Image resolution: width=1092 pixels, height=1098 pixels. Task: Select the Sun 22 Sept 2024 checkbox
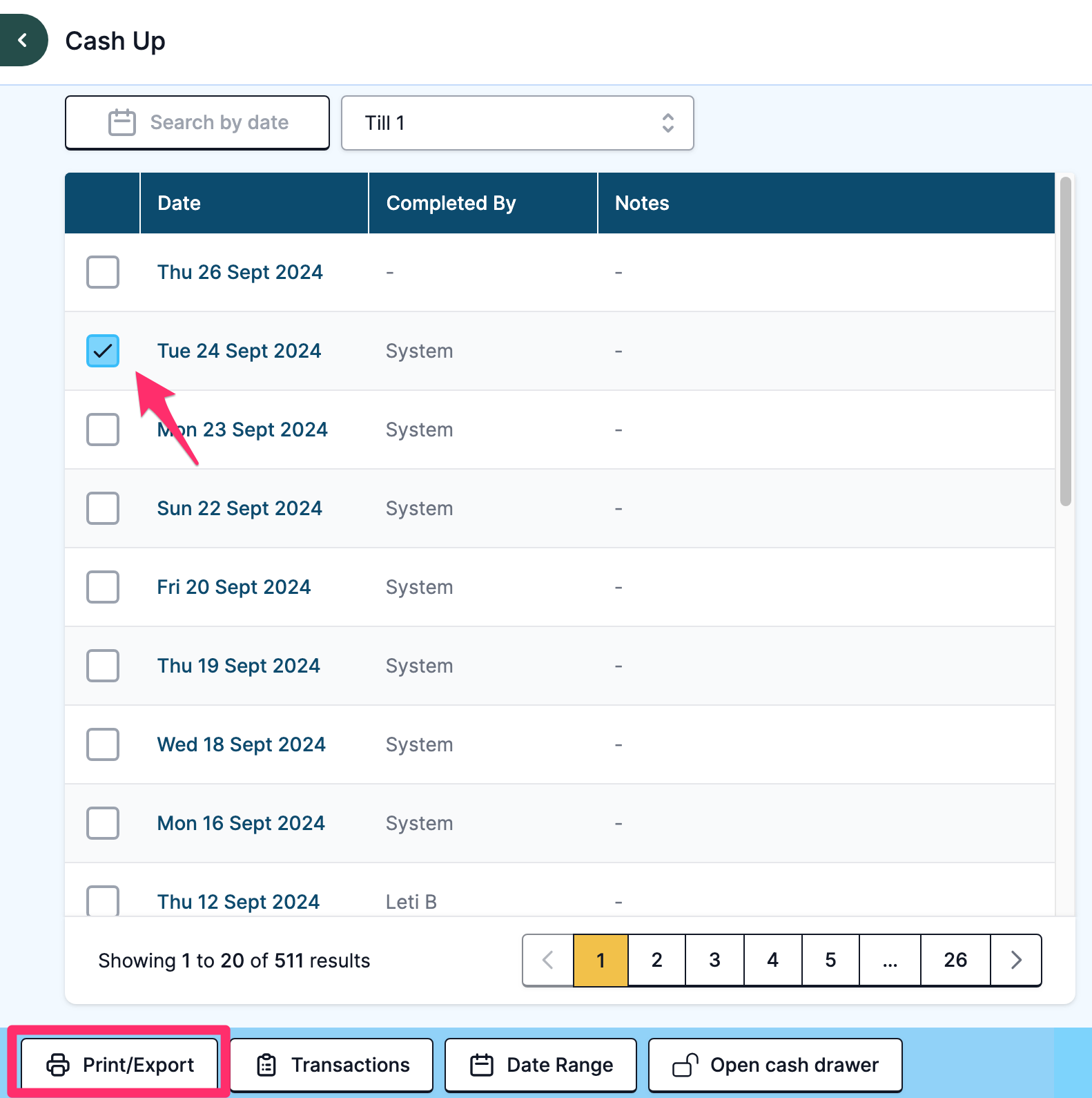tap(103, 508)
